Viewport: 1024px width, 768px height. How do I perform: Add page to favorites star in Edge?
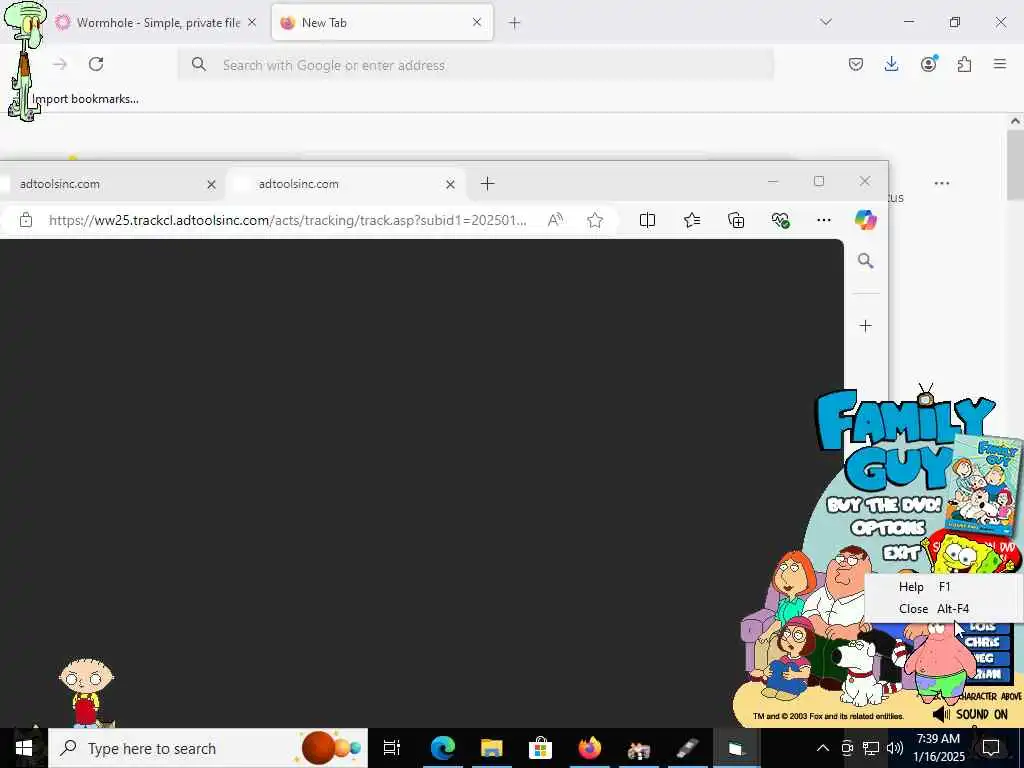tap(595, 220)
